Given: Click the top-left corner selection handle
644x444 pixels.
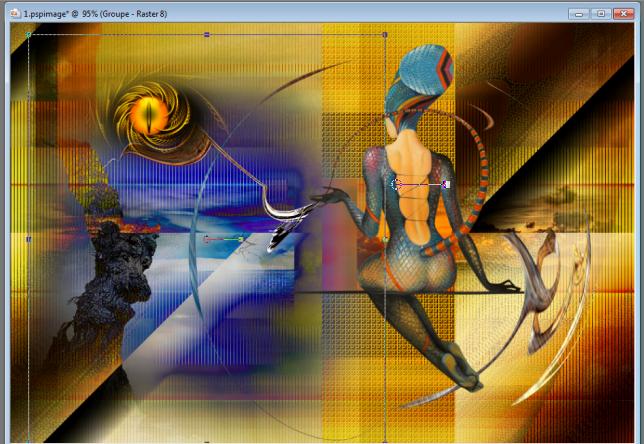Looking at the screenshot, I should click(28, 35).
